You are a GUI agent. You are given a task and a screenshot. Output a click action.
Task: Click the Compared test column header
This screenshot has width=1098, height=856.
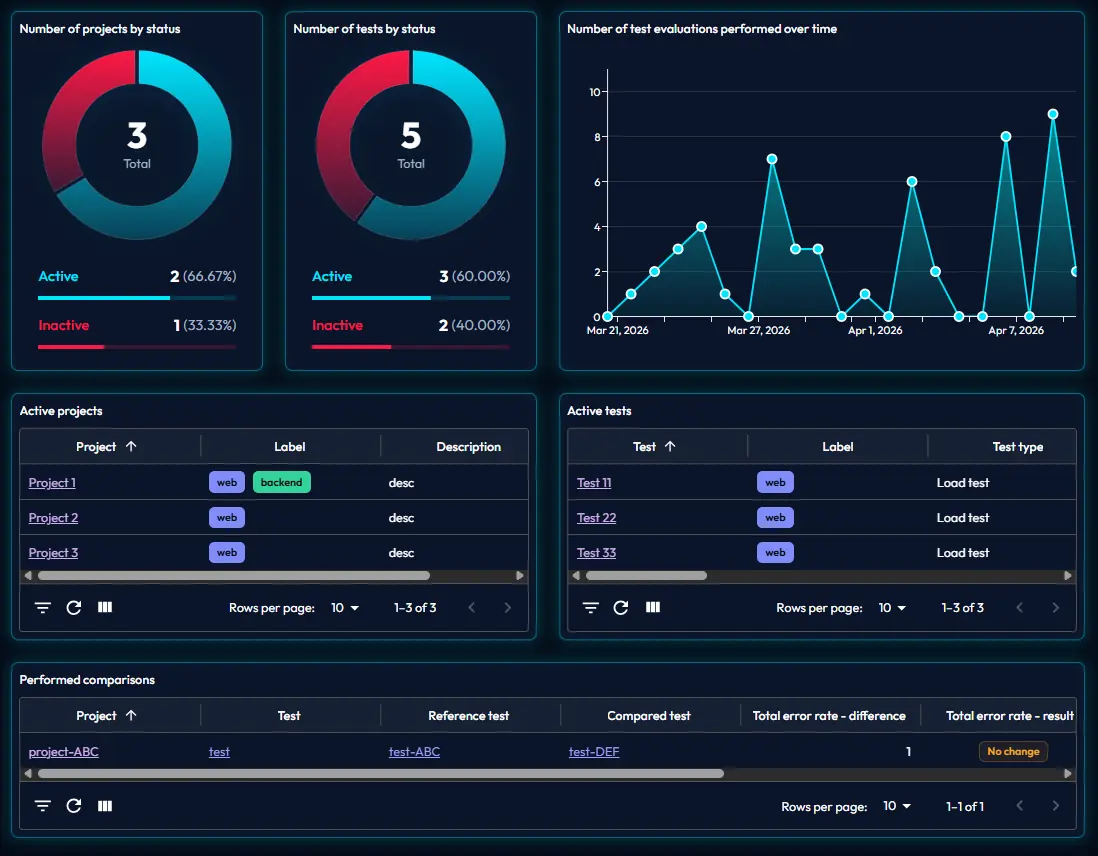click(x=648, y=715)
